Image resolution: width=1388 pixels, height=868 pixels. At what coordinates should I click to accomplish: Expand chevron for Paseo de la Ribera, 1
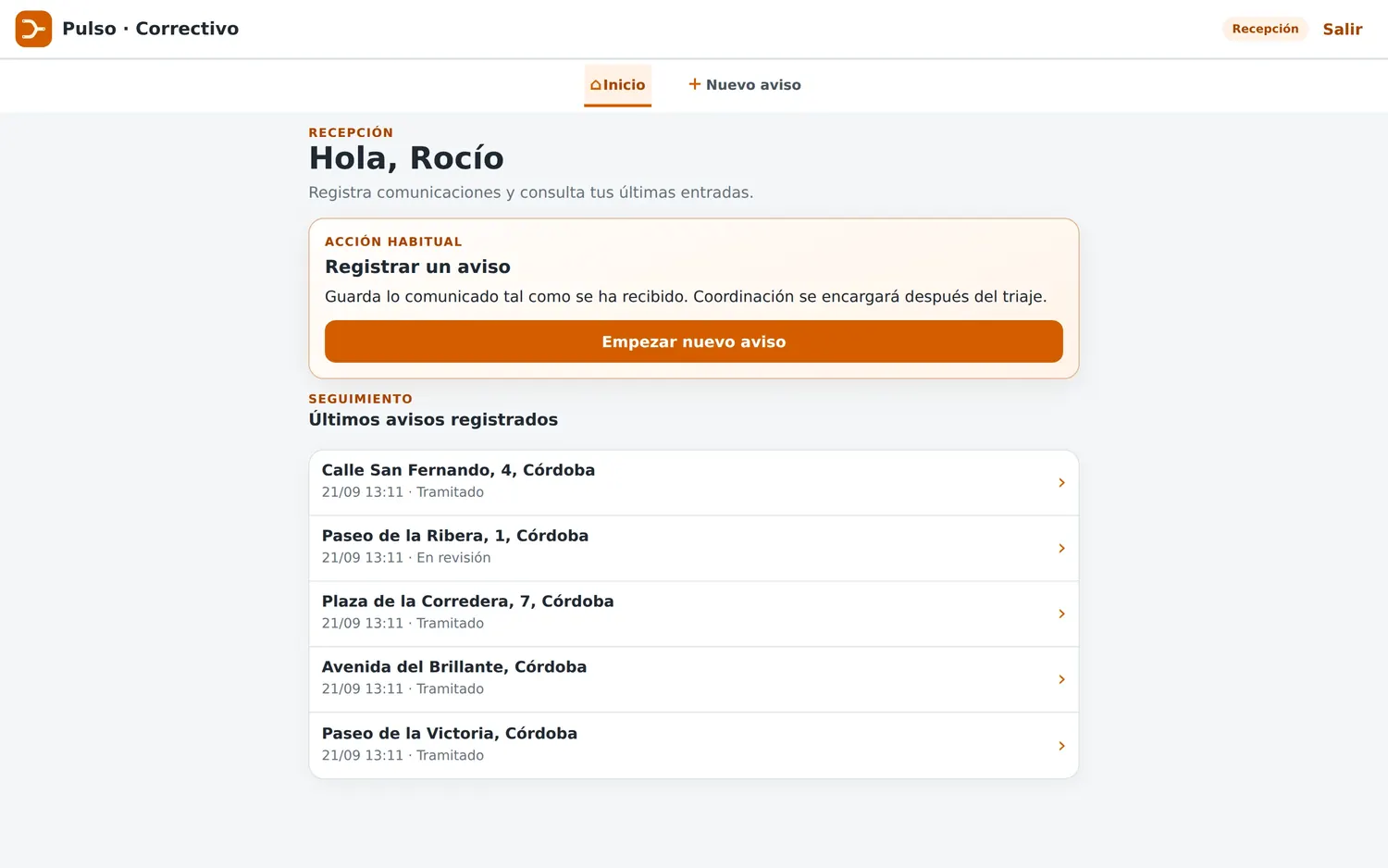click(1061, 549)
